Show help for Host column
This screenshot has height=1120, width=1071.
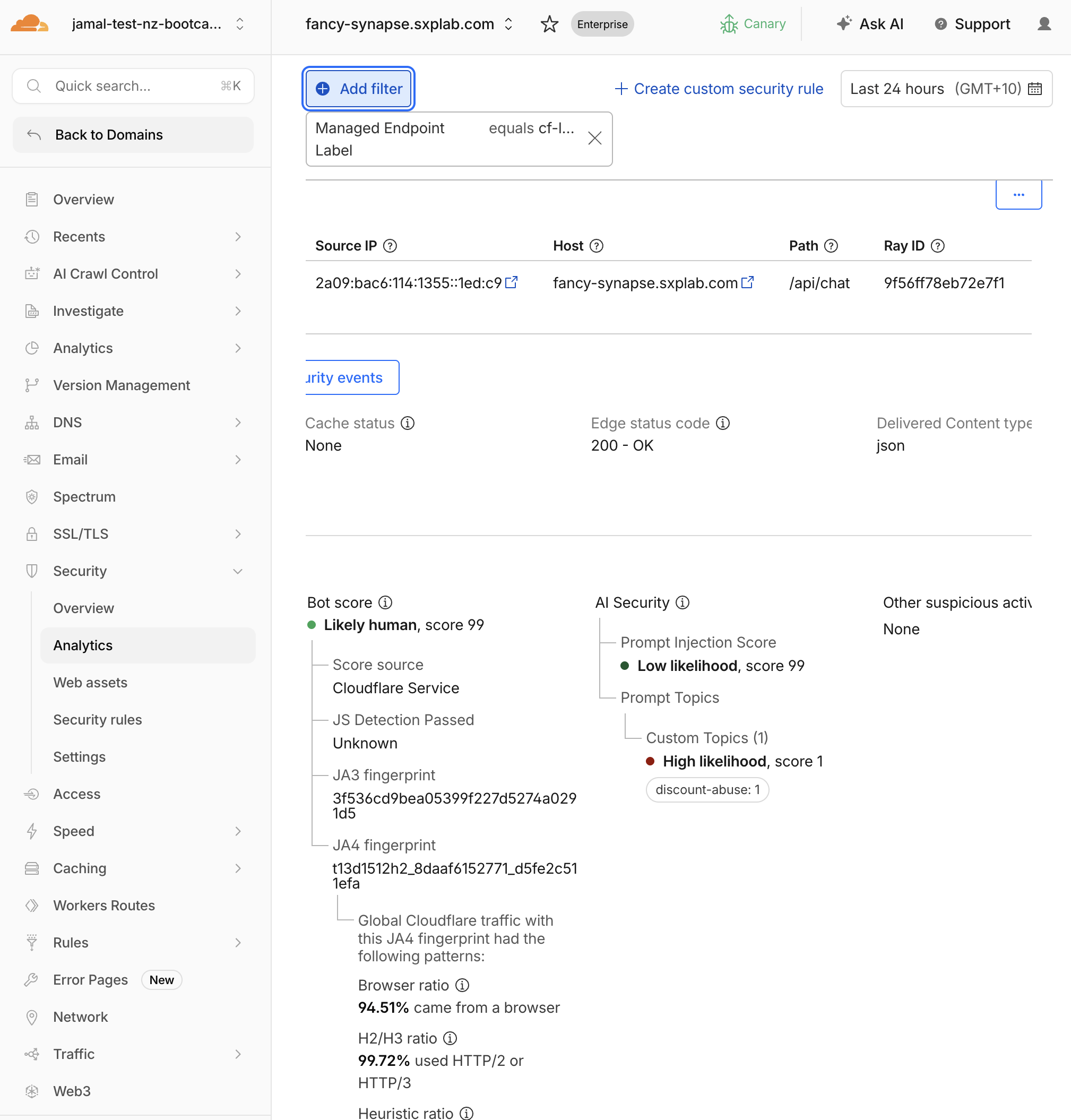596,245
